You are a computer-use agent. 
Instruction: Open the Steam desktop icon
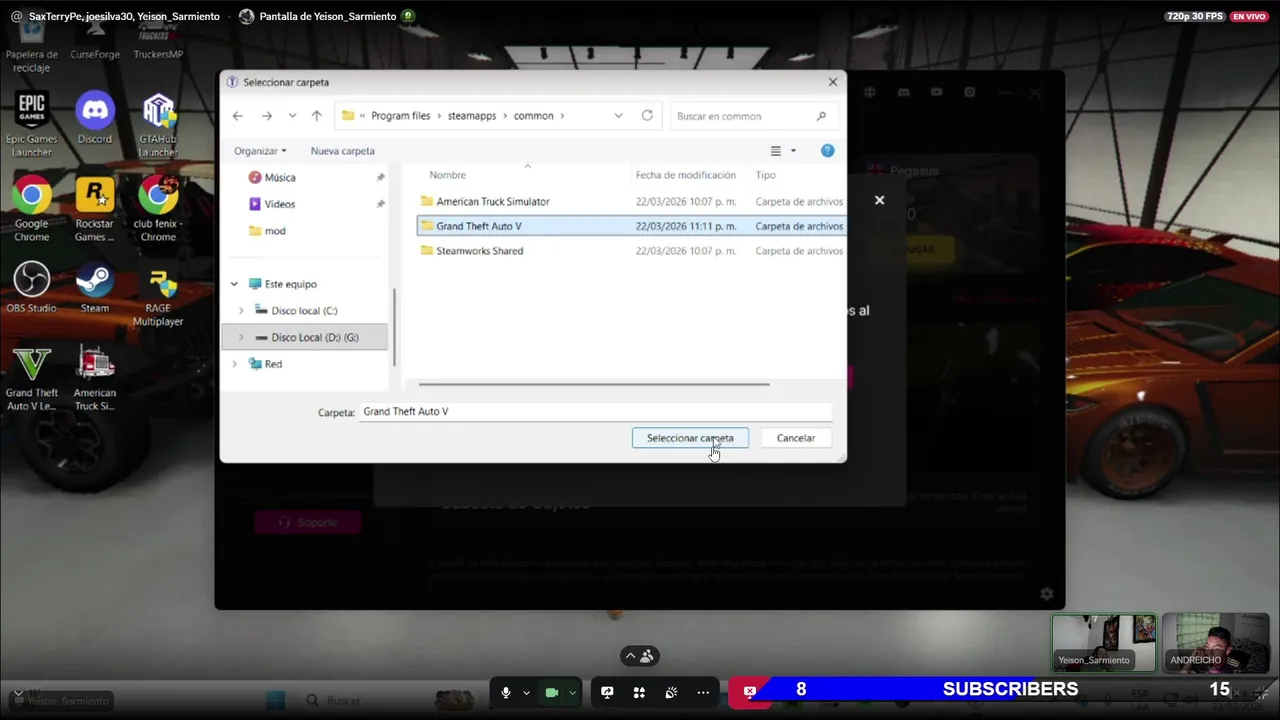(95, 287)
